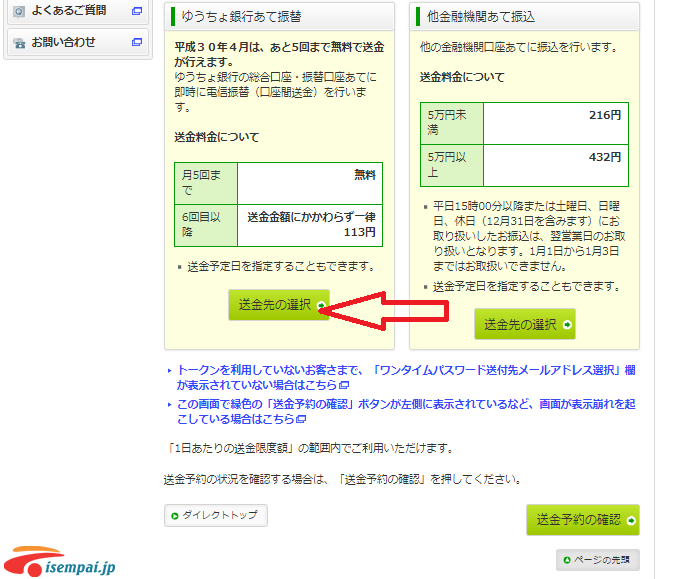Click the 平日15時00分以降 note in 他金融機関 panel
The image size is (681, 579).
coord(529,236)
